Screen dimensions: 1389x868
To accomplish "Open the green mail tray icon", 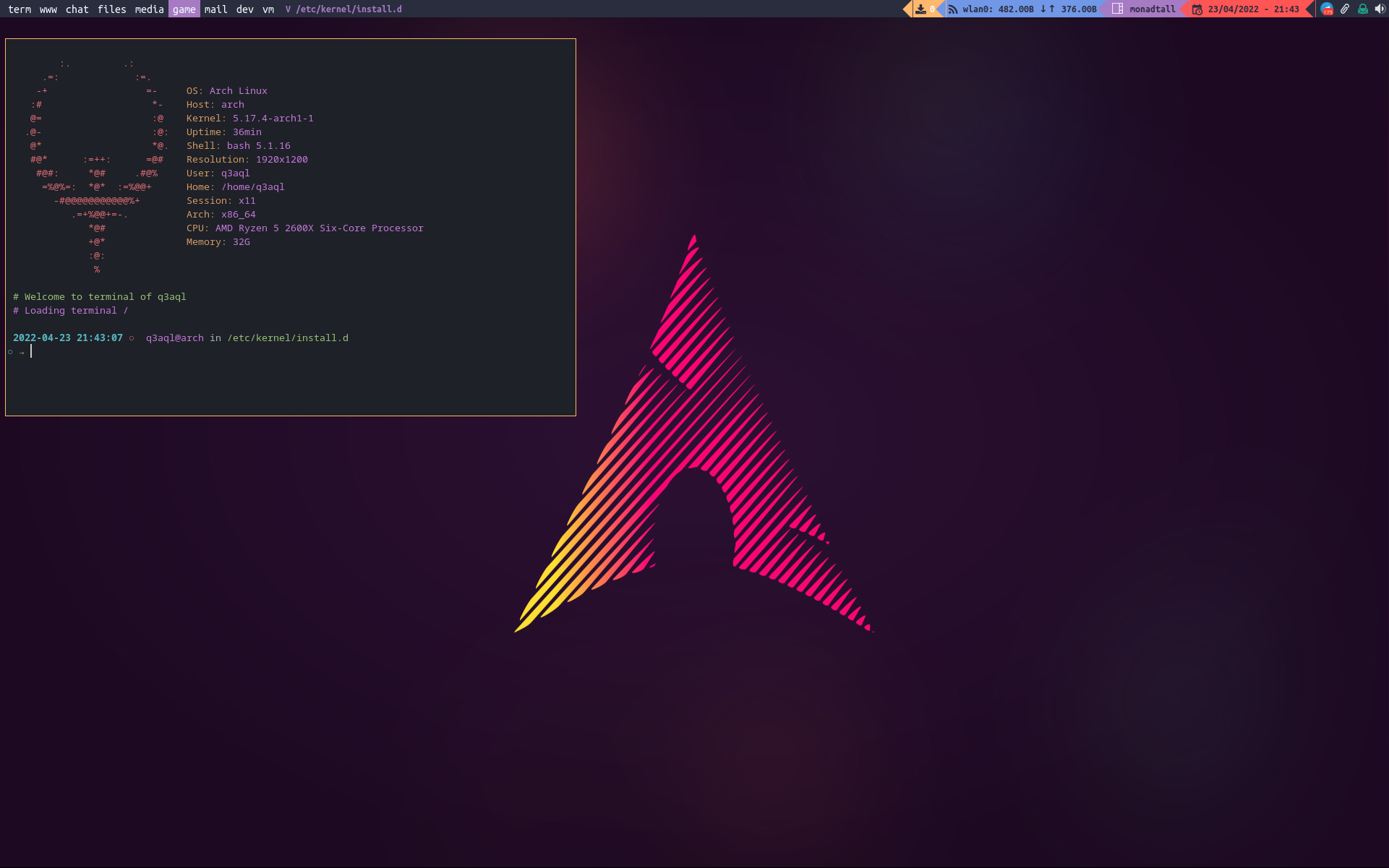I will click(1363, 9).
